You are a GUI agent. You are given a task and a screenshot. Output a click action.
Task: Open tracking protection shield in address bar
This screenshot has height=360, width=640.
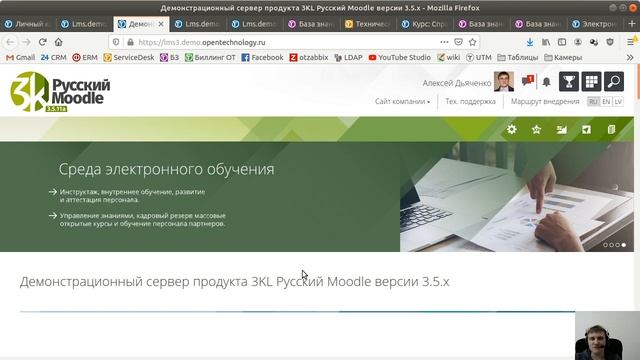[116, 42]
